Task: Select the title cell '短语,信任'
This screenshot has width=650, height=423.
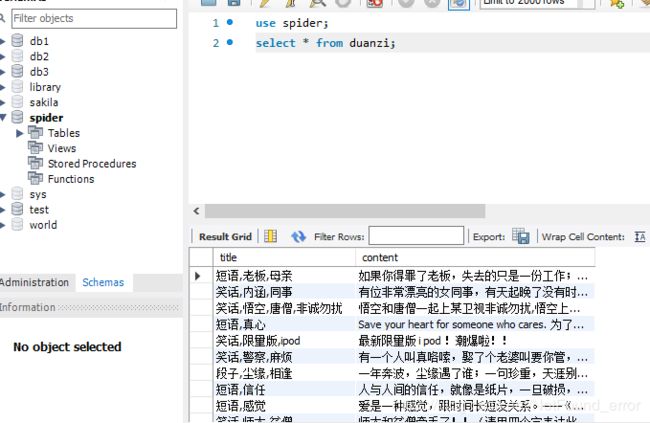Action: 284,389
